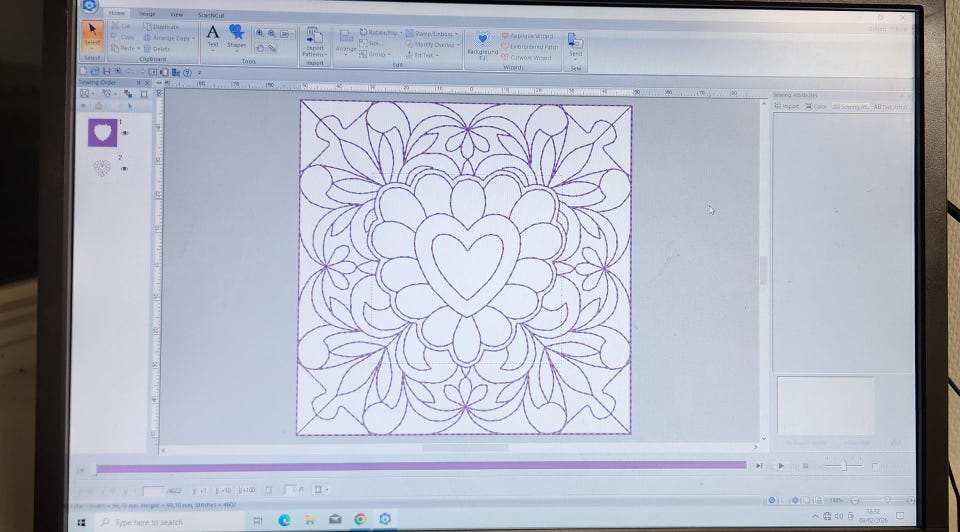Click the frame icon in Sewing Order toolbar
The height and width of the screenshot is (532, 960).
[x=144, y=94]
